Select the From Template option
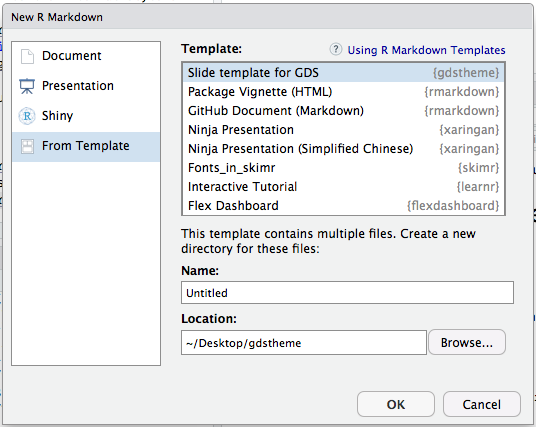 86,146
